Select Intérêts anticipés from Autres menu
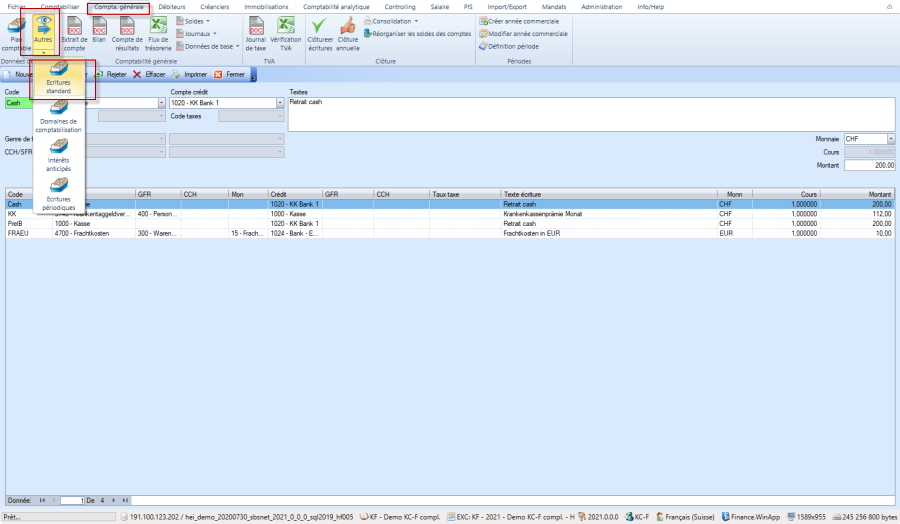Viewport: 900px width, 524px height. pos(58,157)
